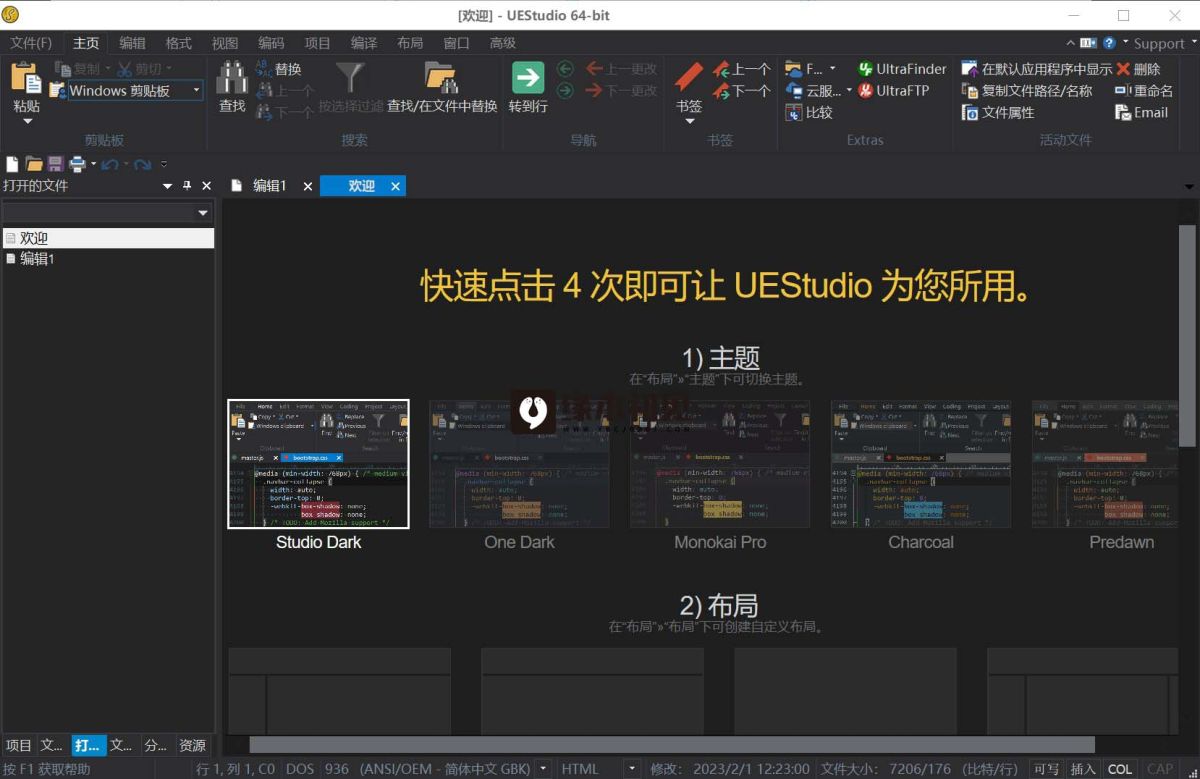Collapse the ribbon with the chevron arrow

click(x=1071, y=43)
